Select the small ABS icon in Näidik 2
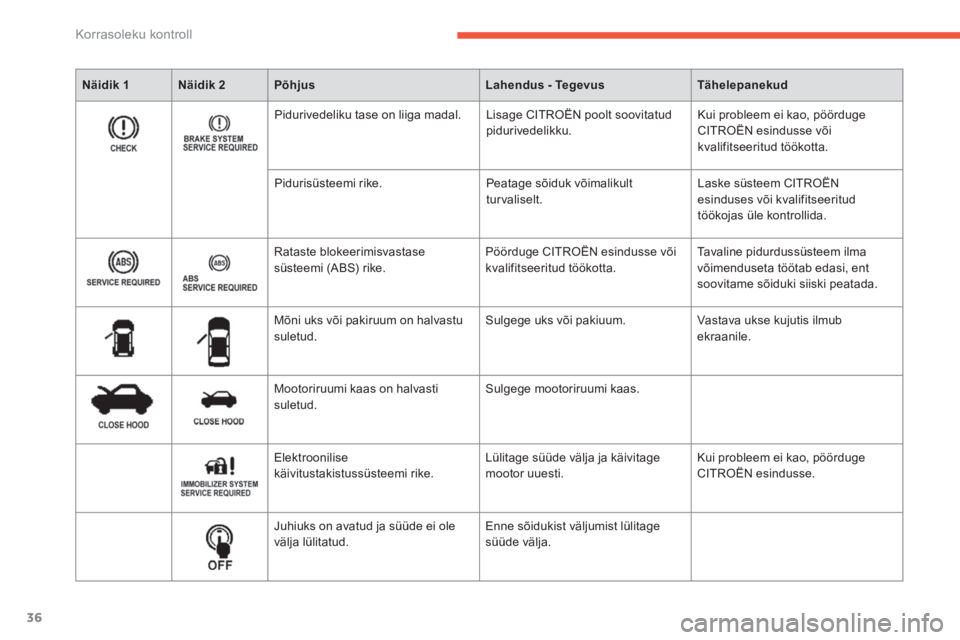 click(x=220, y=273)
